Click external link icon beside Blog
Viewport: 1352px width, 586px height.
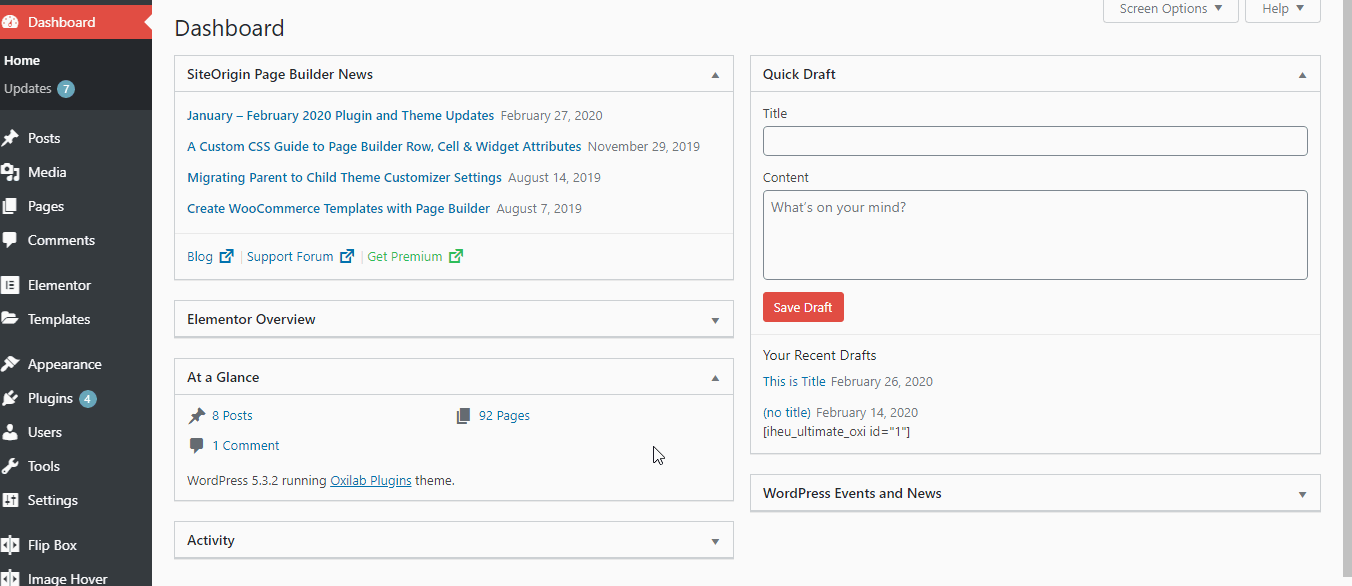coord(227,256)
